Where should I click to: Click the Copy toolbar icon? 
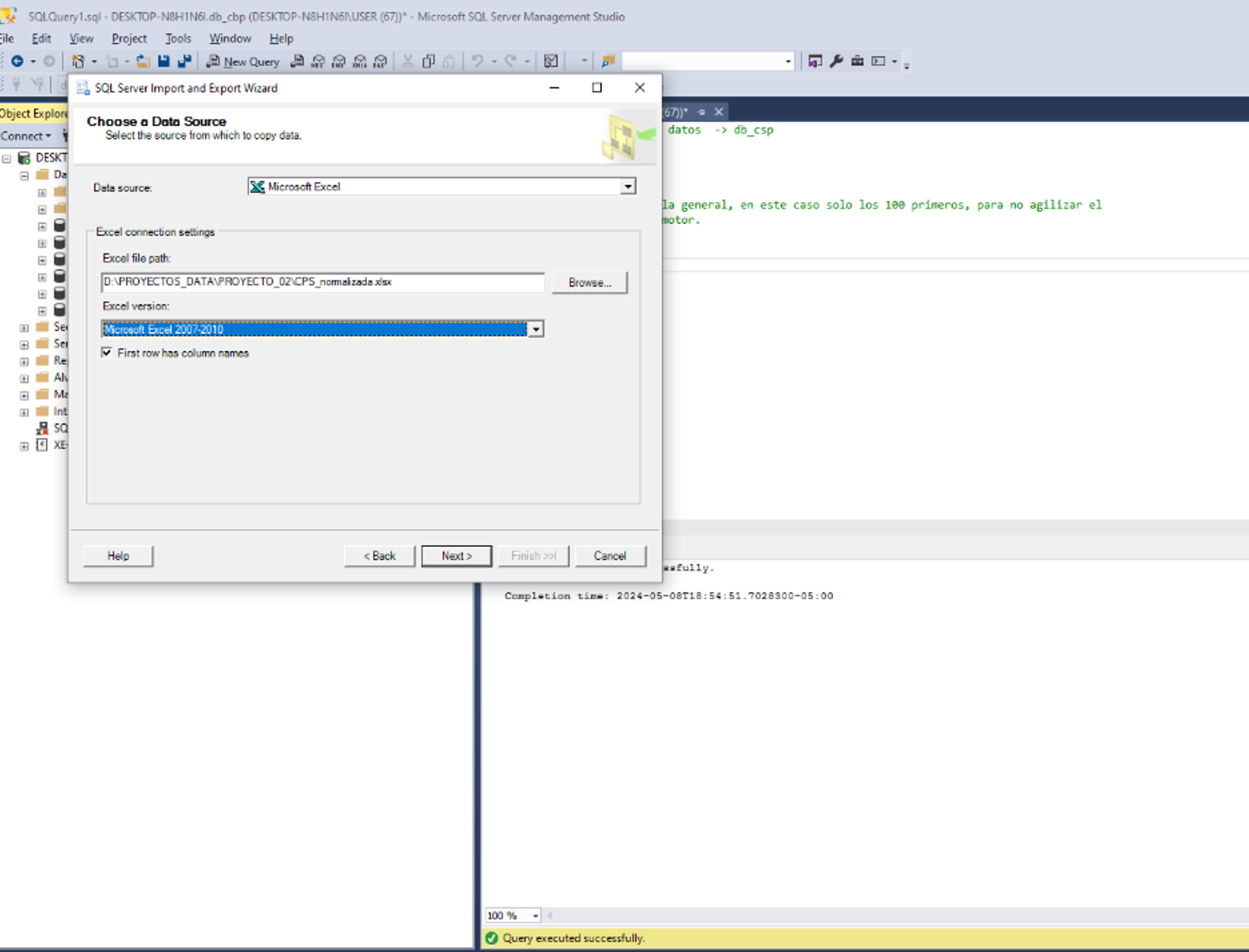[429, 61]
